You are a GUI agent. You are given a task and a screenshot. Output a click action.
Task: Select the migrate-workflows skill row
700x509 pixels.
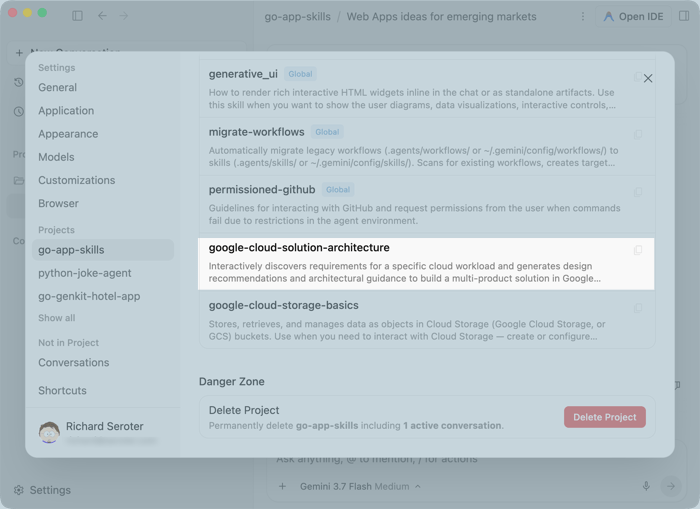427,146
